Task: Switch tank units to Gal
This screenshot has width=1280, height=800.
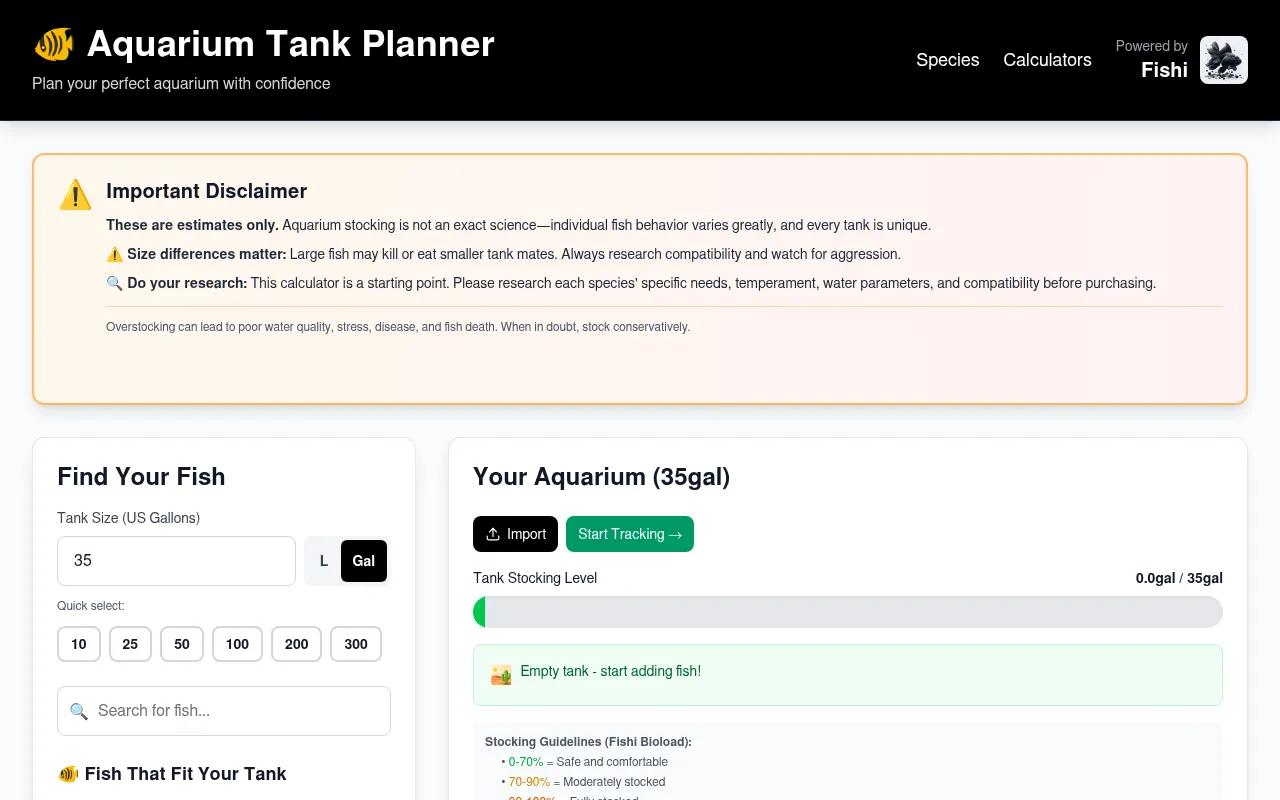Action: coord(364,561)
